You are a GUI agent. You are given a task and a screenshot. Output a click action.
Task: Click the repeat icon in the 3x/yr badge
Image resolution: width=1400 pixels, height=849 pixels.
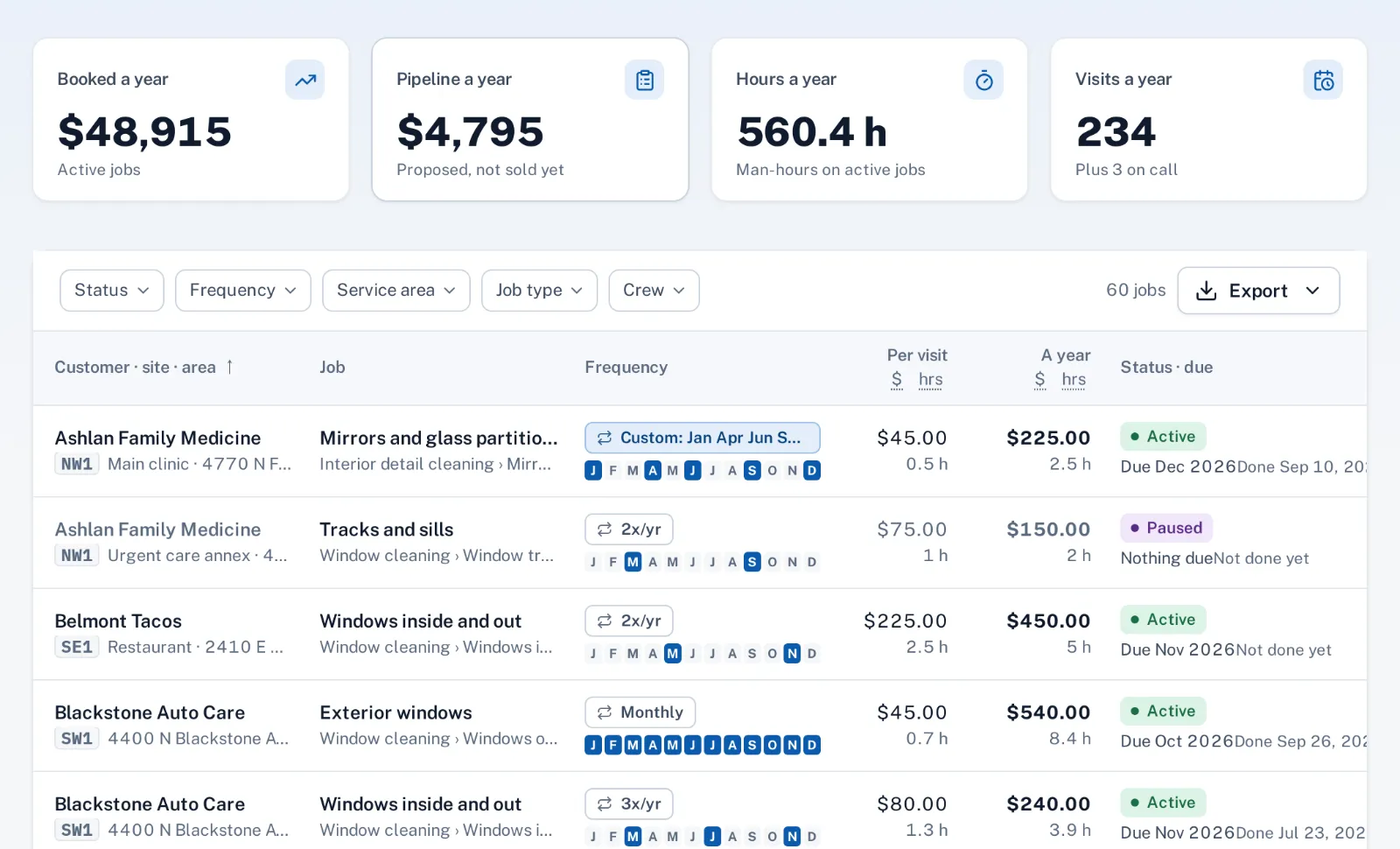605,803
